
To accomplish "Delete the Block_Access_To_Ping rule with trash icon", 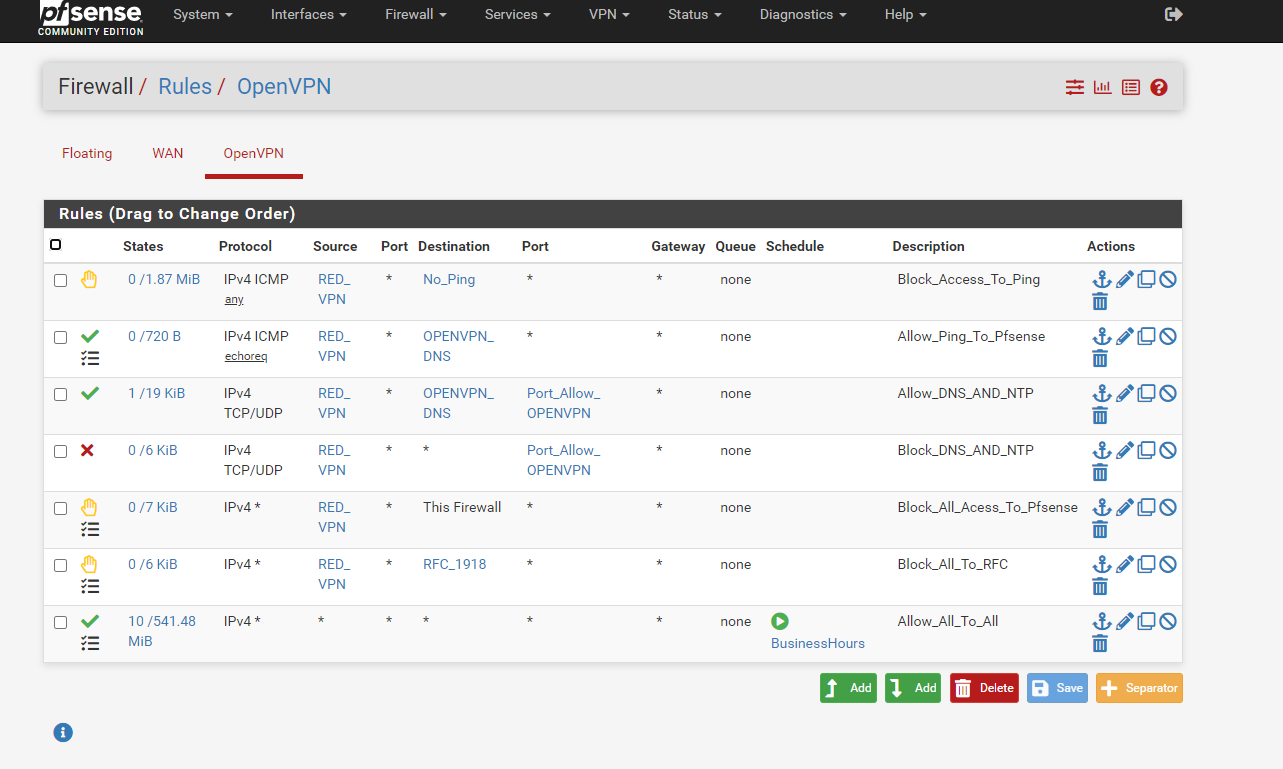I will coord(1100,302).
